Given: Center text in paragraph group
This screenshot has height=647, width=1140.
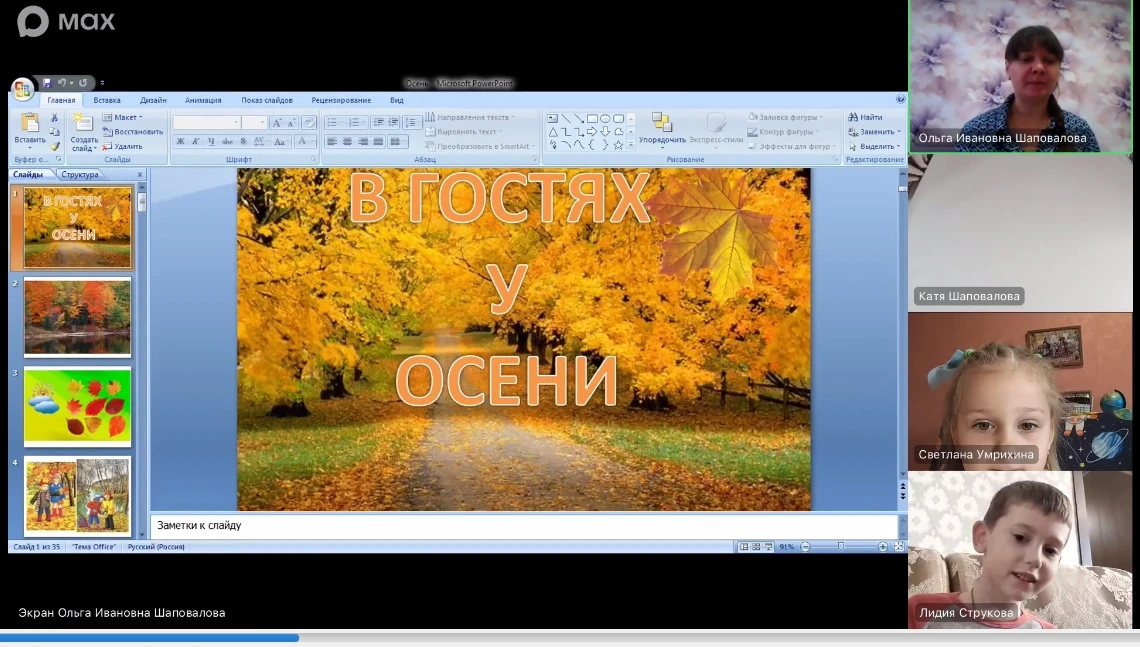Looking at the screenshot, I should (348, 142).
